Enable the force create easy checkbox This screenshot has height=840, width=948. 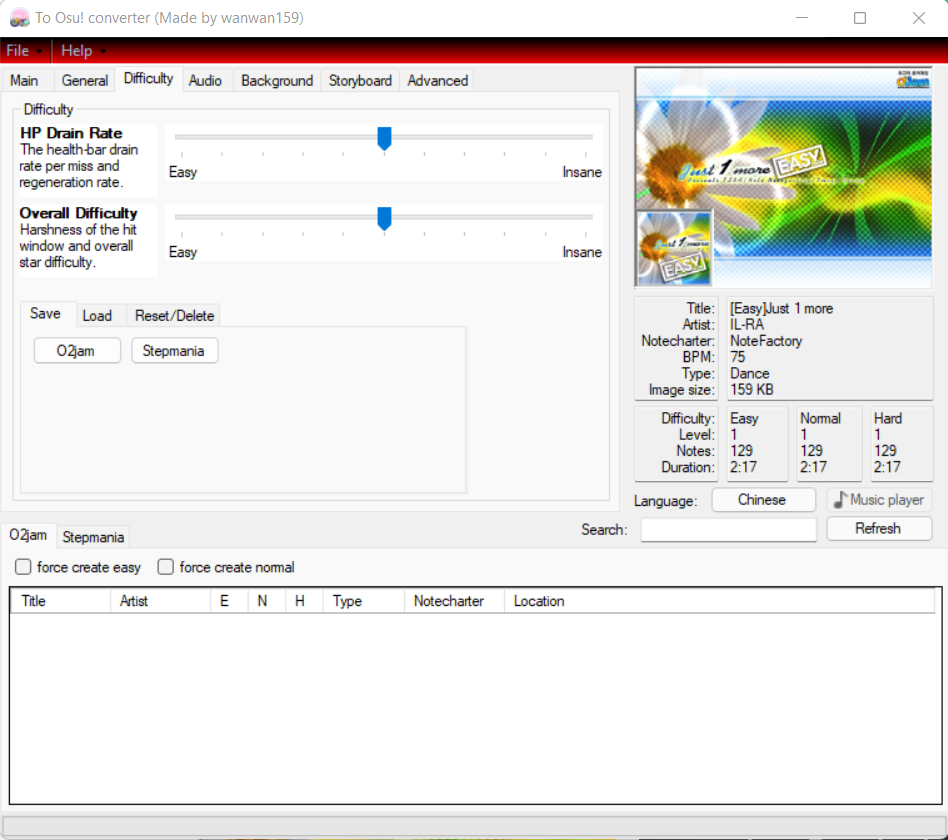point(23,567)
